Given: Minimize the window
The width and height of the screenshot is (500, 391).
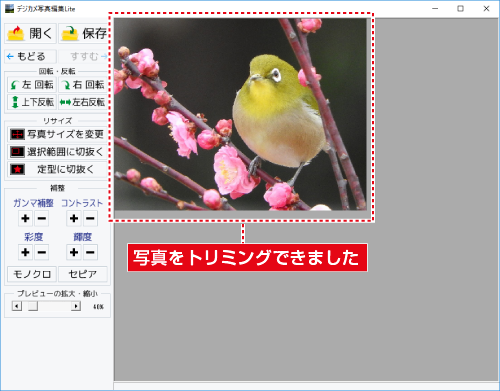Looking at the screenshot, I should point(435,9).
